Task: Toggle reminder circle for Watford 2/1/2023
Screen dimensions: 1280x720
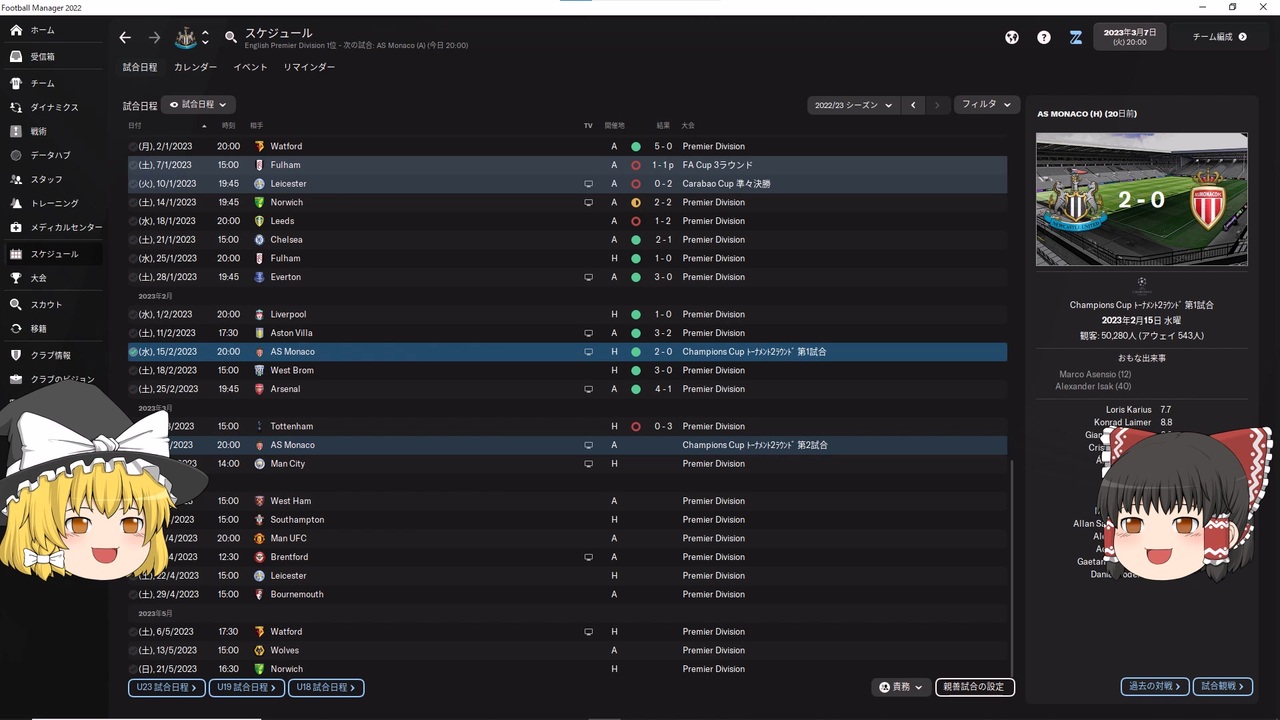Action: [134, 147]
